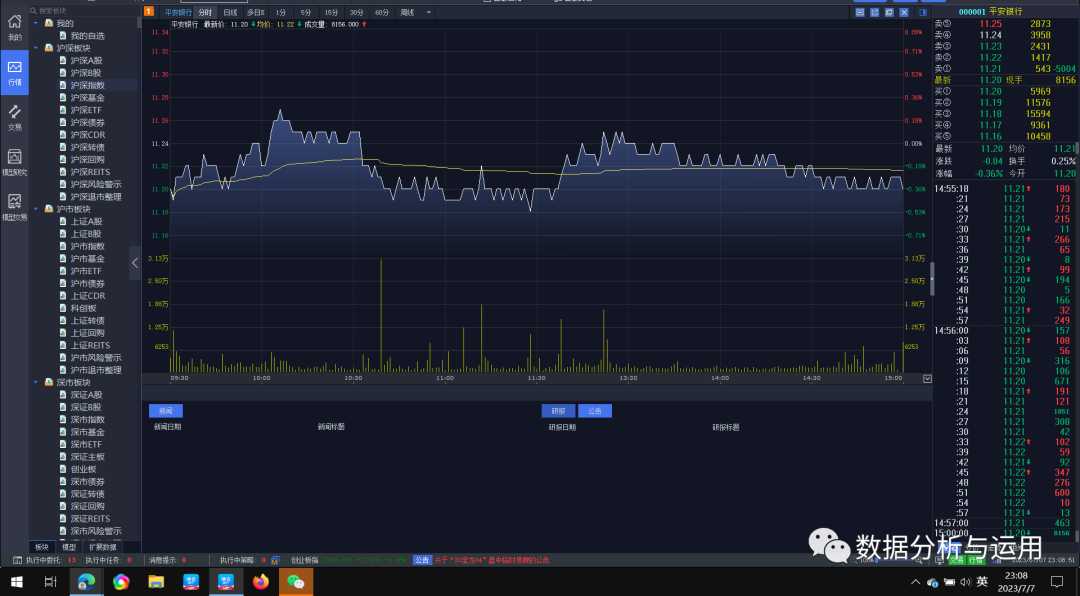Open File Explorer from taskbar
Screen dimensions: 1080x596
pyautogui.click(x=156, y=582)
